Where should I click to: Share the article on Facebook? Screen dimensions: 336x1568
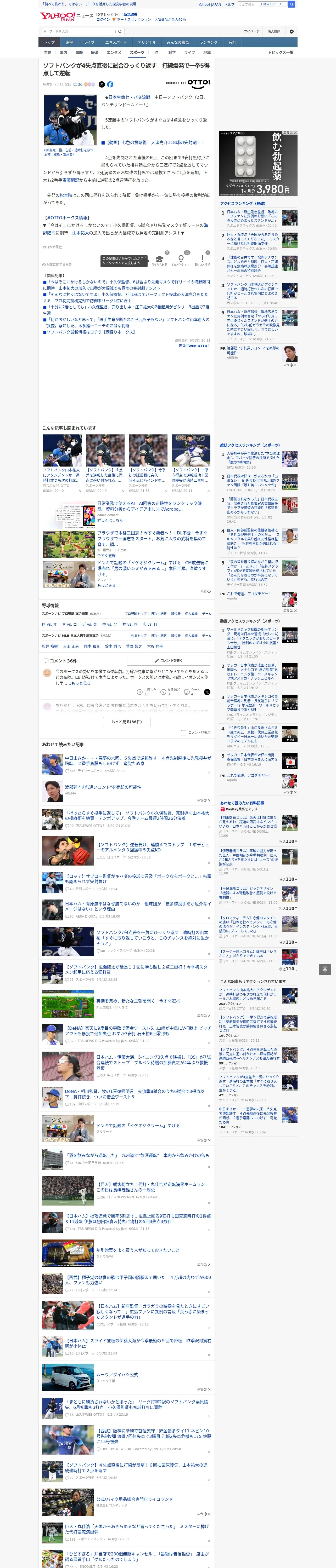(x=110, y=85)
